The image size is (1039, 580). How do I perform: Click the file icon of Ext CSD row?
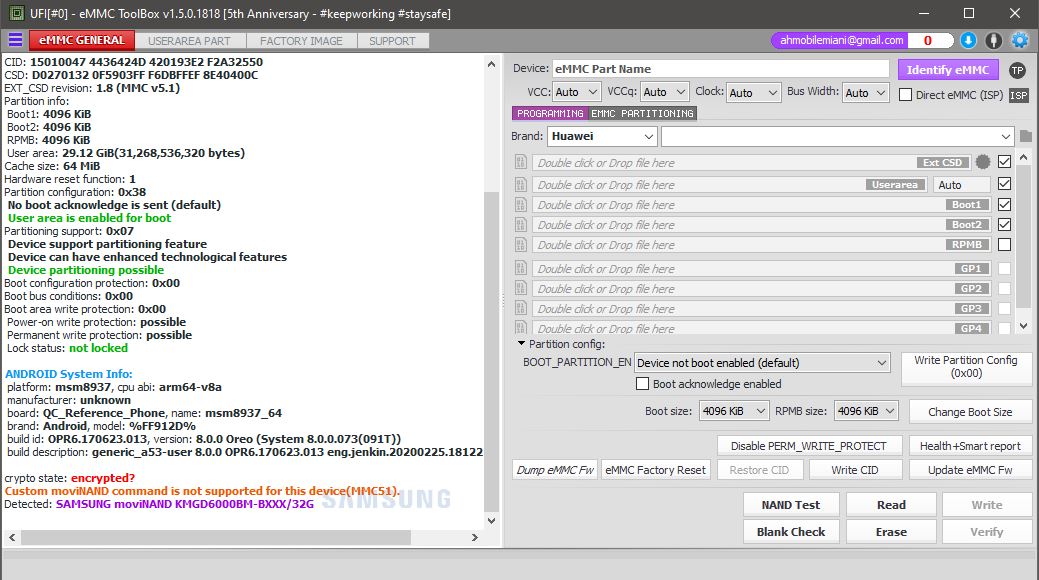point(521,162)
